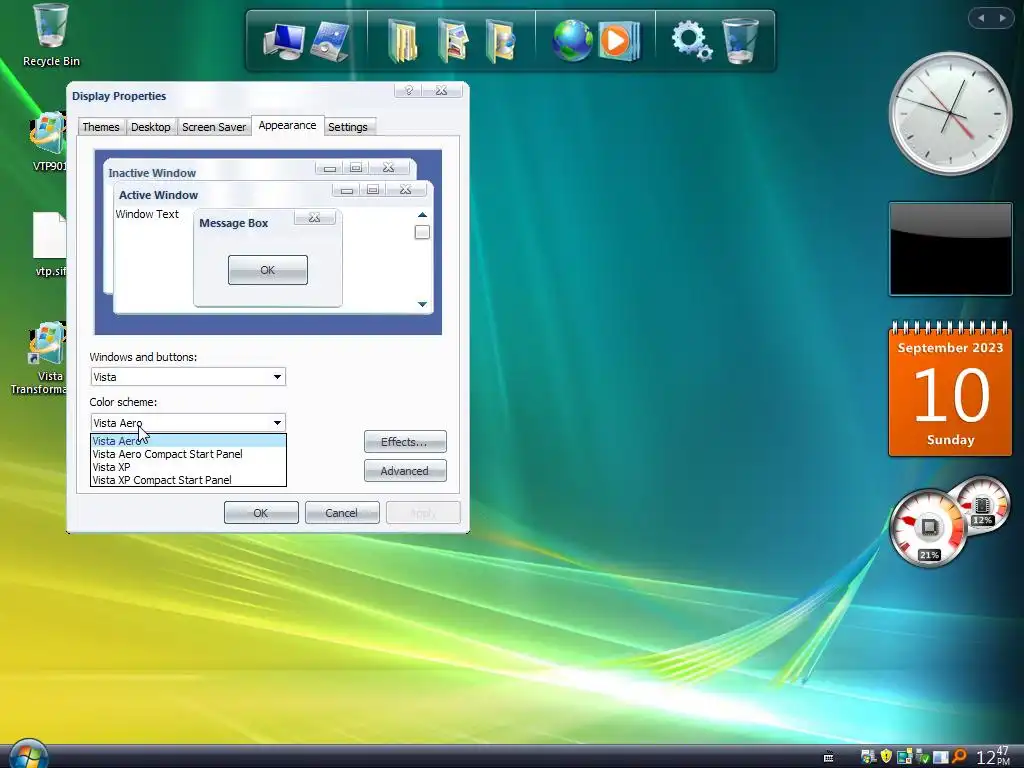Open the gears settings icon in the dock

coord(692,40)
